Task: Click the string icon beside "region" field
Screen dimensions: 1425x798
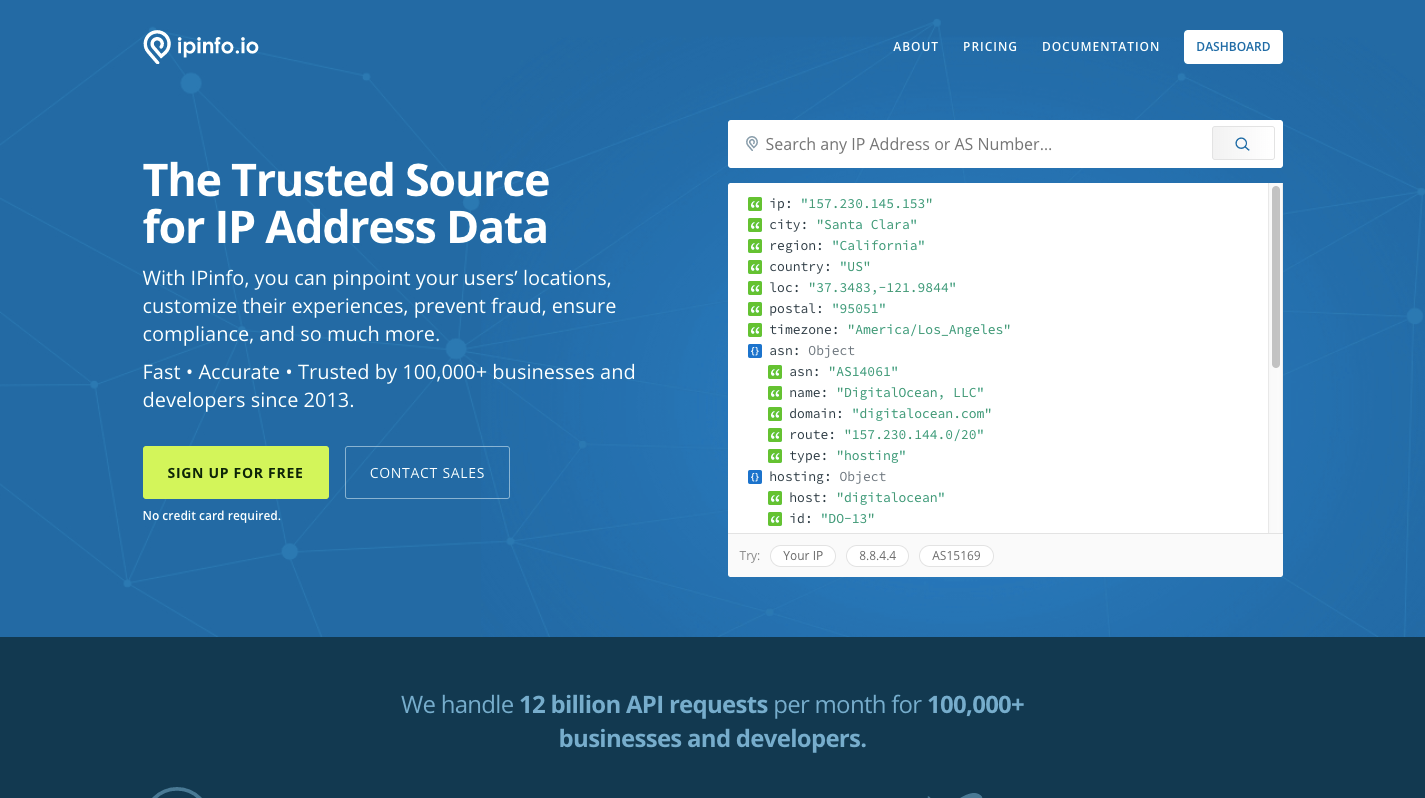Action: coord(755,246)
